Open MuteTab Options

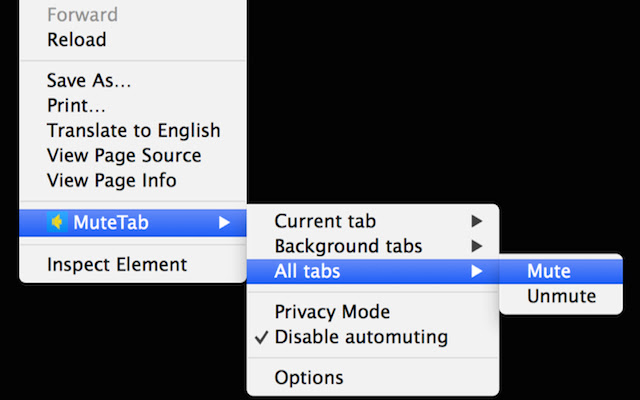(x=309, y=378)
